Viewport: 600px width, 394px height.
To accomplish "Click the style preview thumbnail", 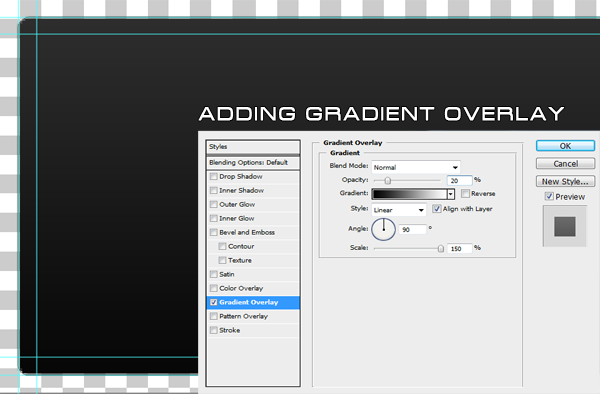I will click(564, 226).
